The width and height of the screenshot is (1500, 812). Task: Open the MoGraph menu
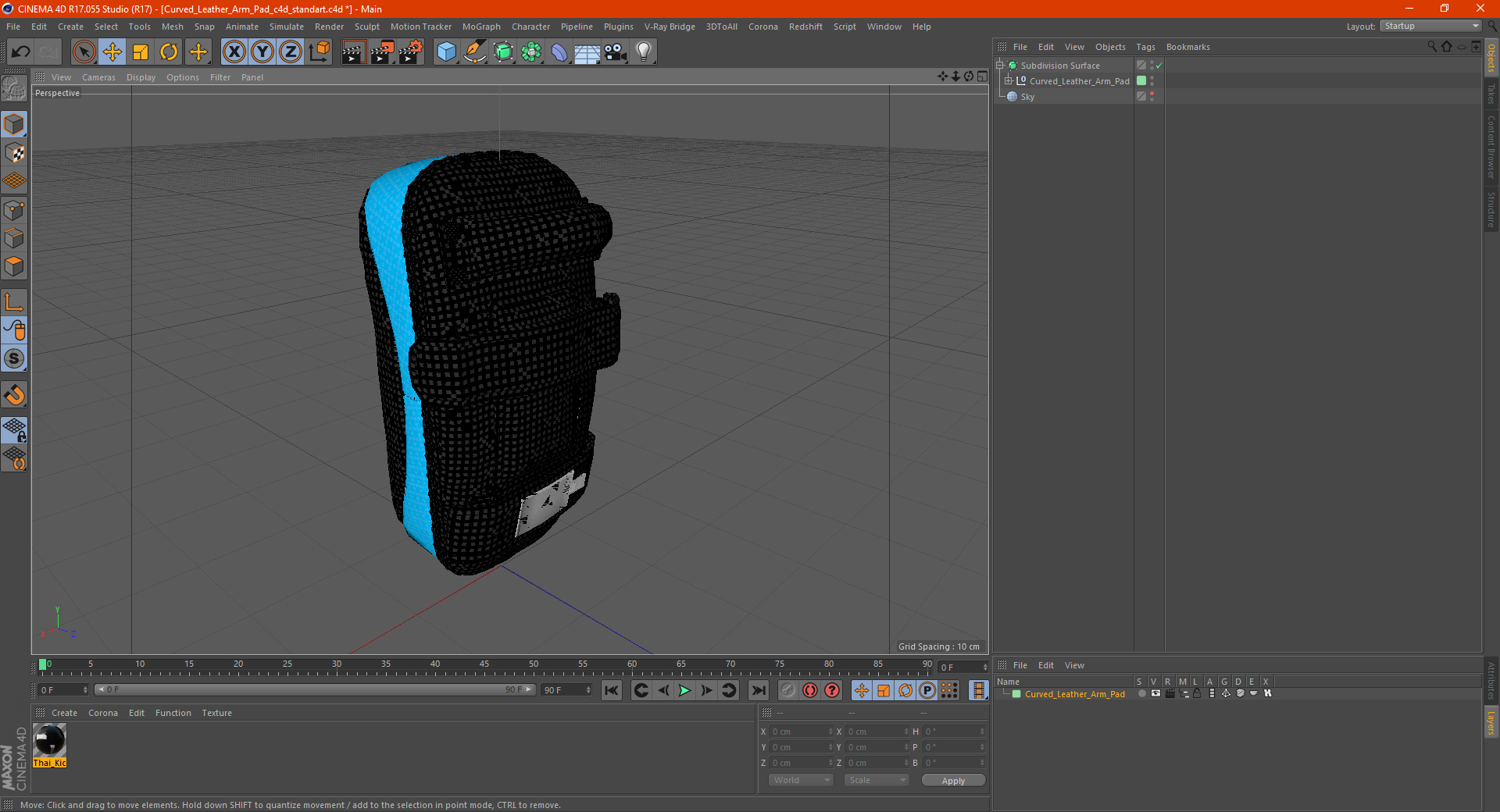click(x=481, y=27)
